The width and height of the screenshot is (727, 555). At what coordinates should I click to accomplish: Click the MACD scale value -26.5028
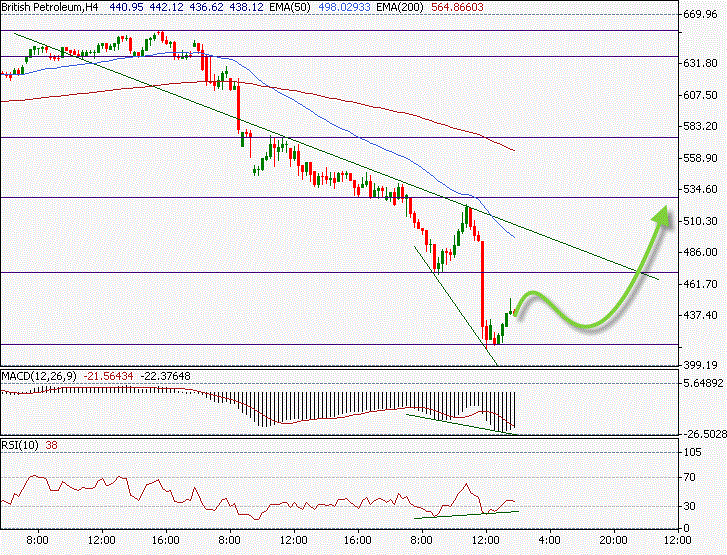[x=705, y=434]
